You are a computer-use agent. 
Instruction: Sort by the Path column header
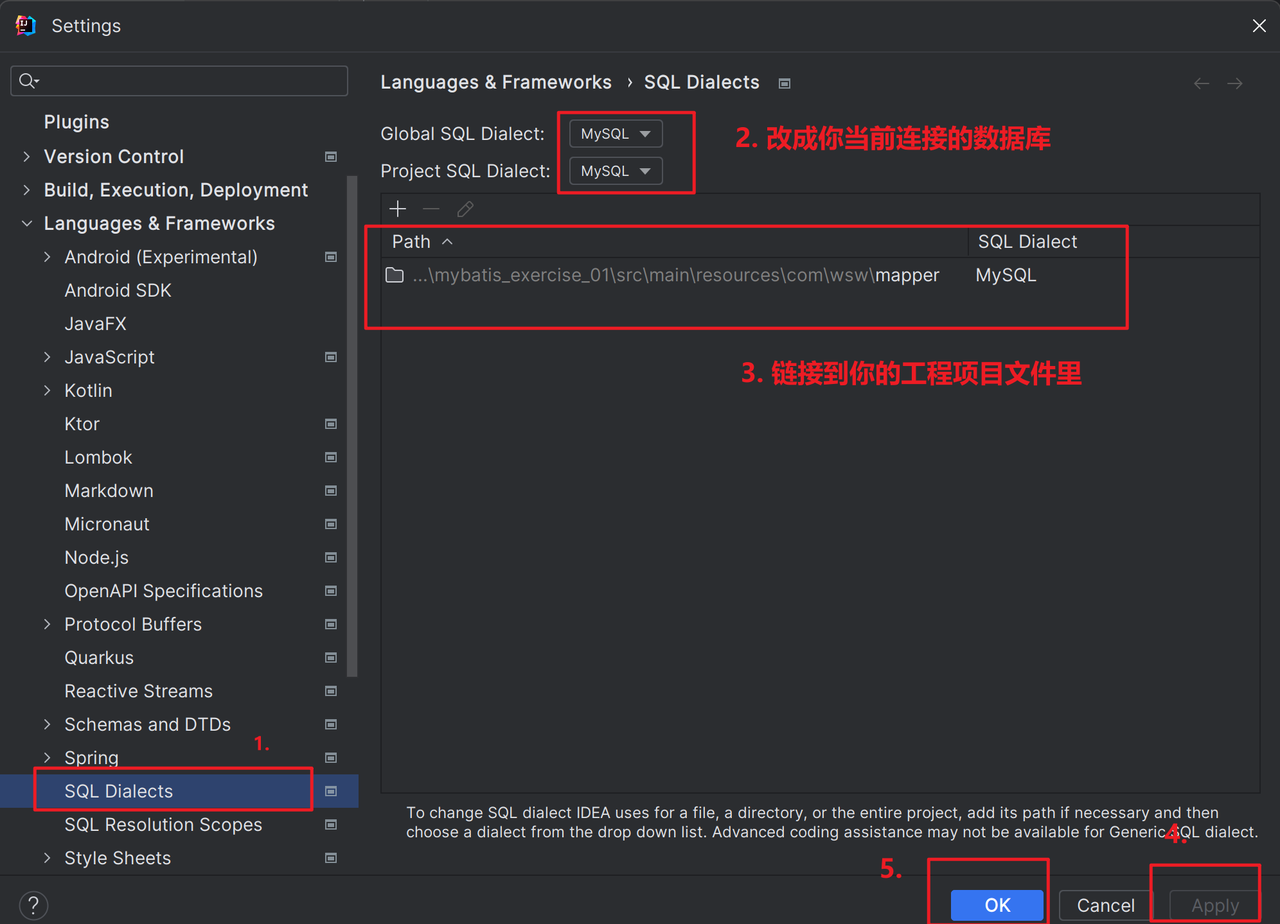click(x=675, y=242)
